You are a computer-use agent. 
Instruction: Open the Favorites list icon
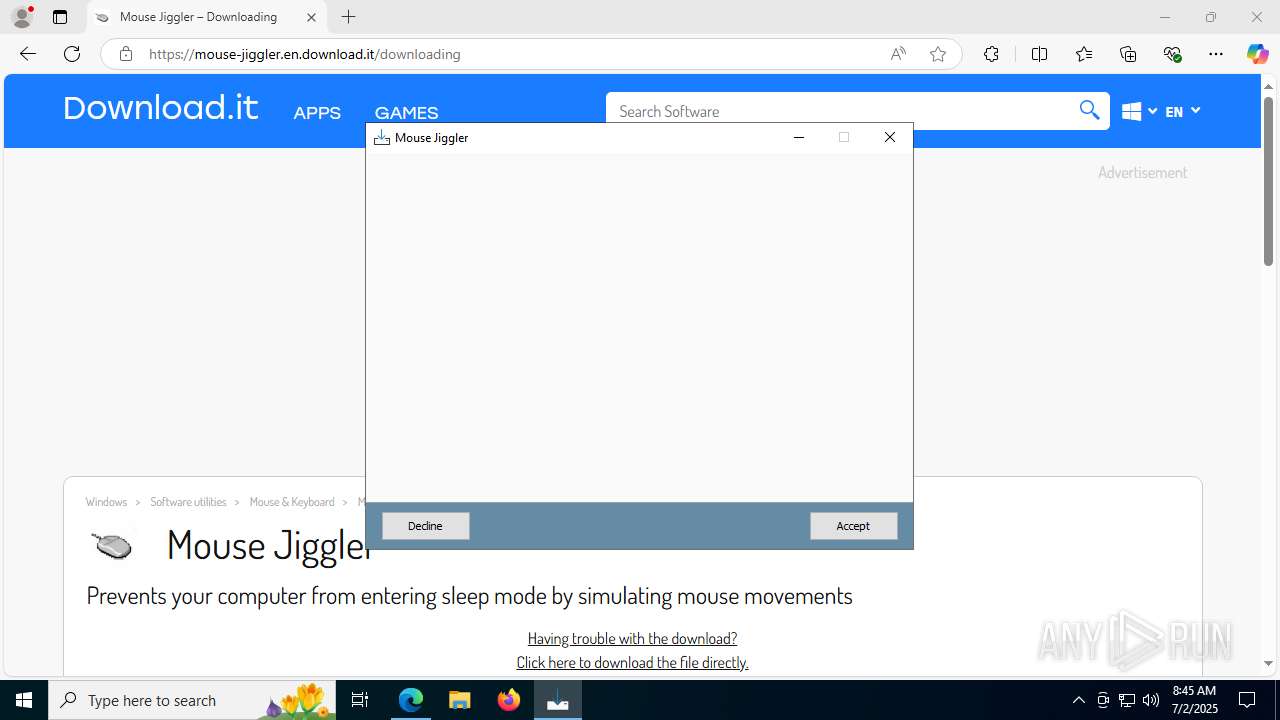(x=1084, y=54)
